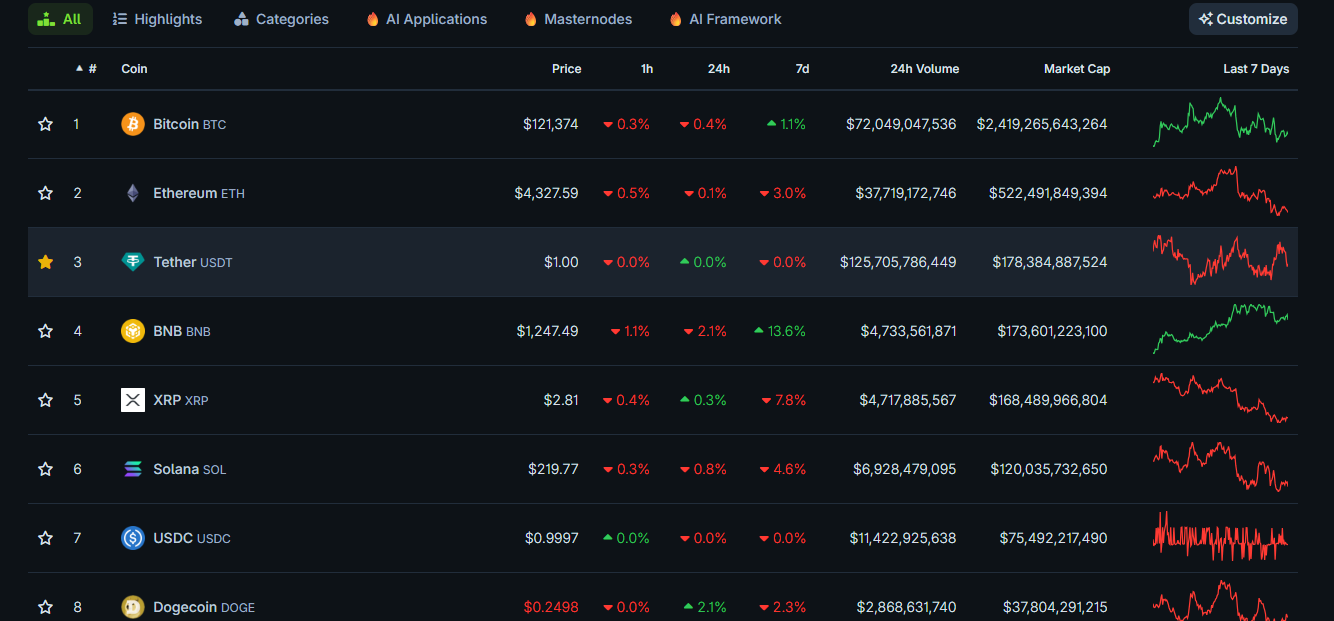Click Bitcoin market cap $2,419,265,643,264
The width and height of the screenshot is (1334, 621).
[x=1042, y=124]
